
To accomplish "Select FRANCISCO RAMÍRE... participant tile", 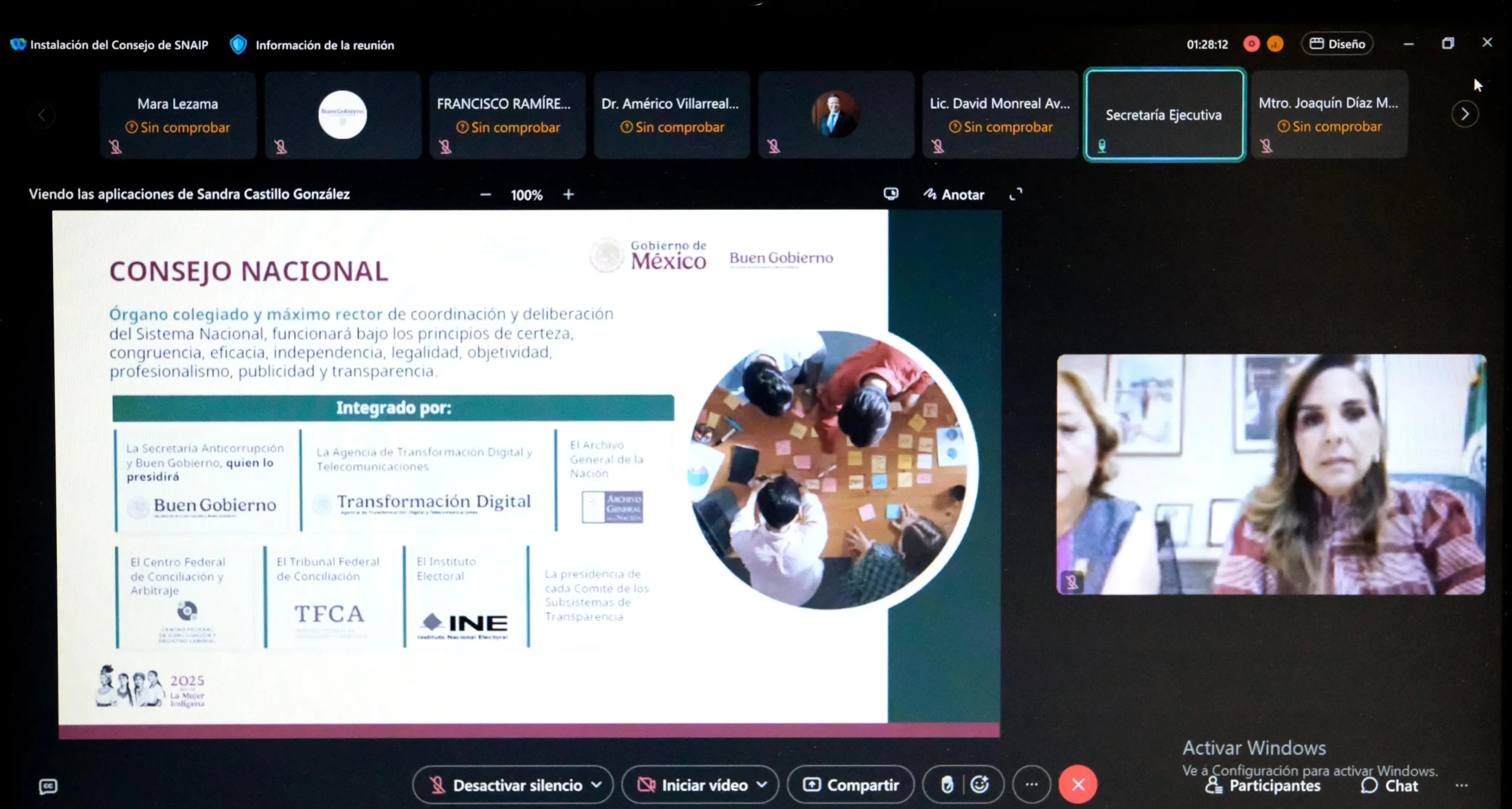I will tap(507, 116).
